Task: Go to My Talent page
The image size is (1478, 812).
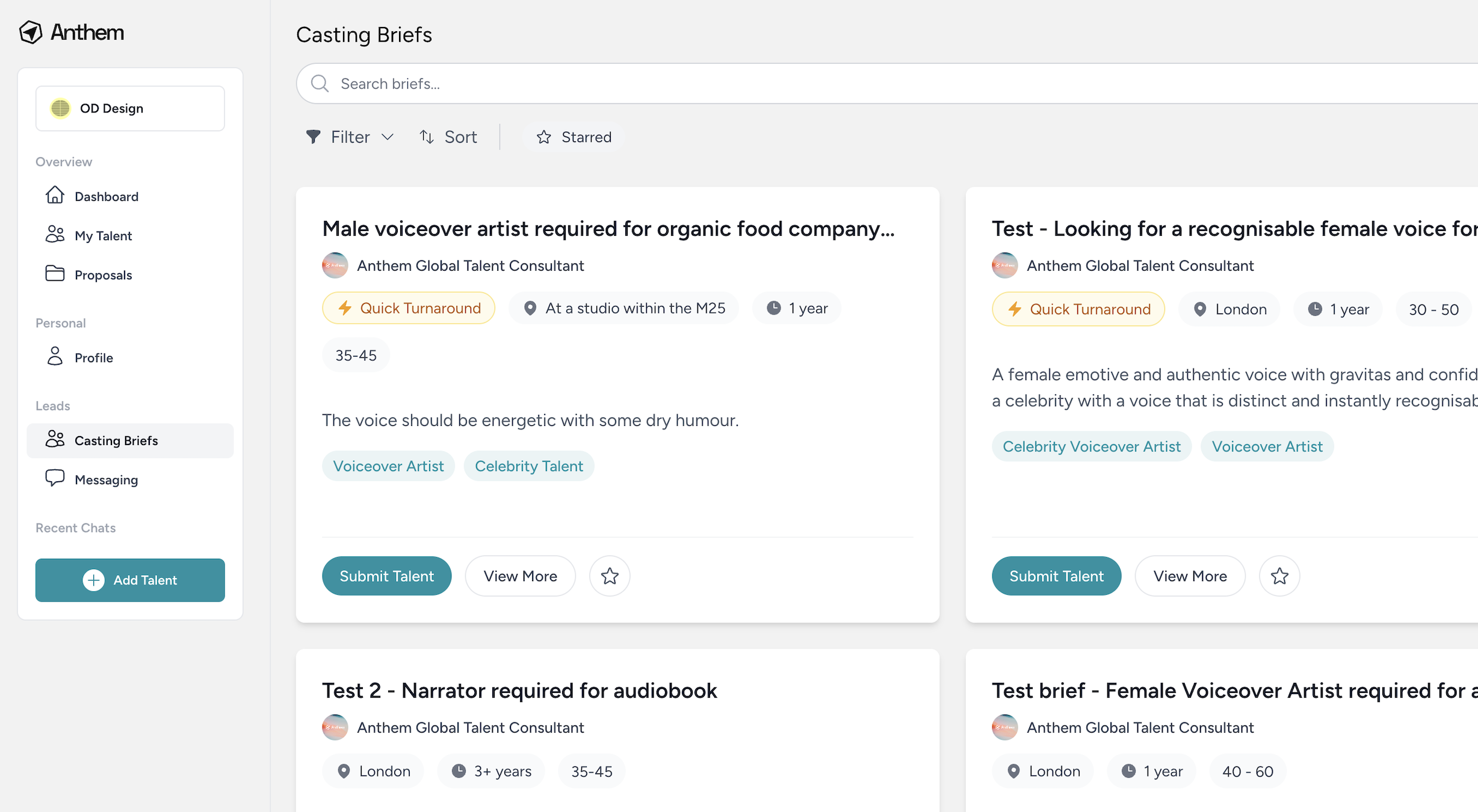Action: coord(102,236)
